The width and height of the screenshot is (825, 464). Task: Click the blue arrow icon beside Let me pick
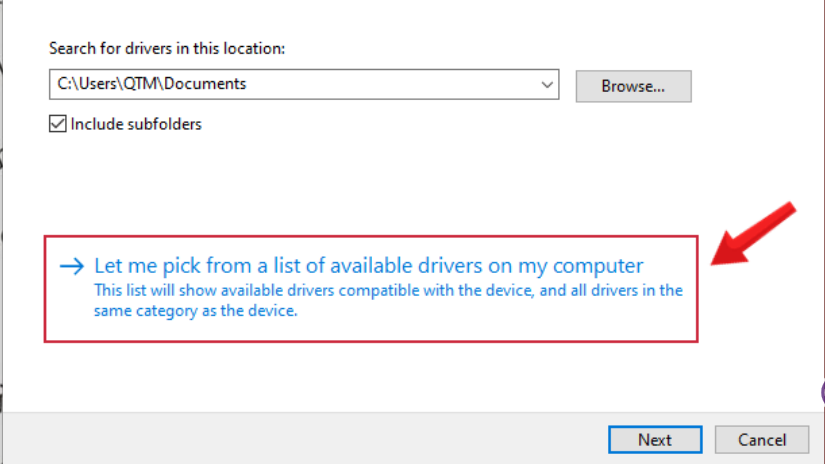tap(73, 267)
